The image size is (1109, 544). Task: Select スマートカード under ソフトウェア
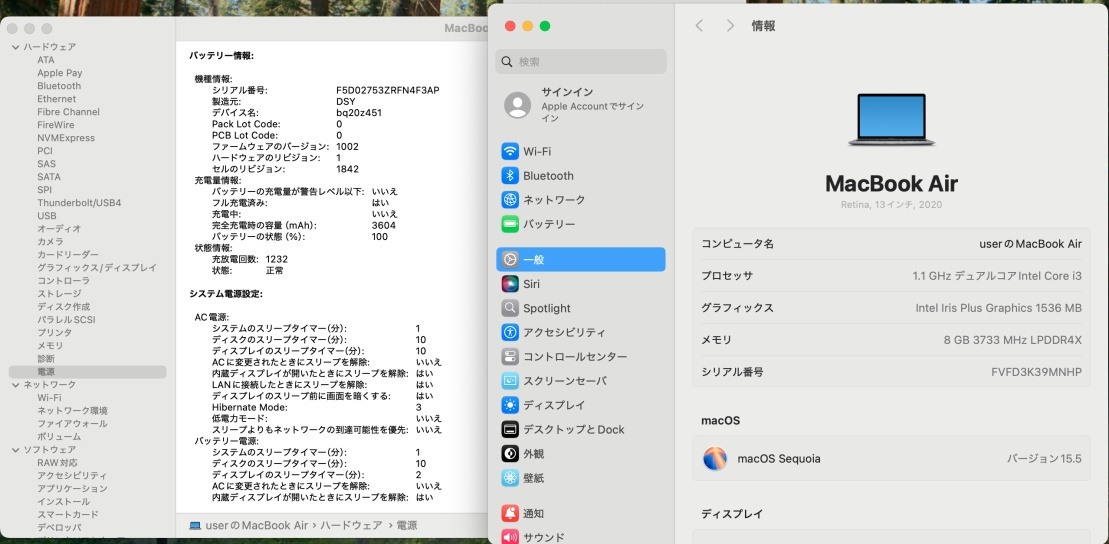pos(68,514)
